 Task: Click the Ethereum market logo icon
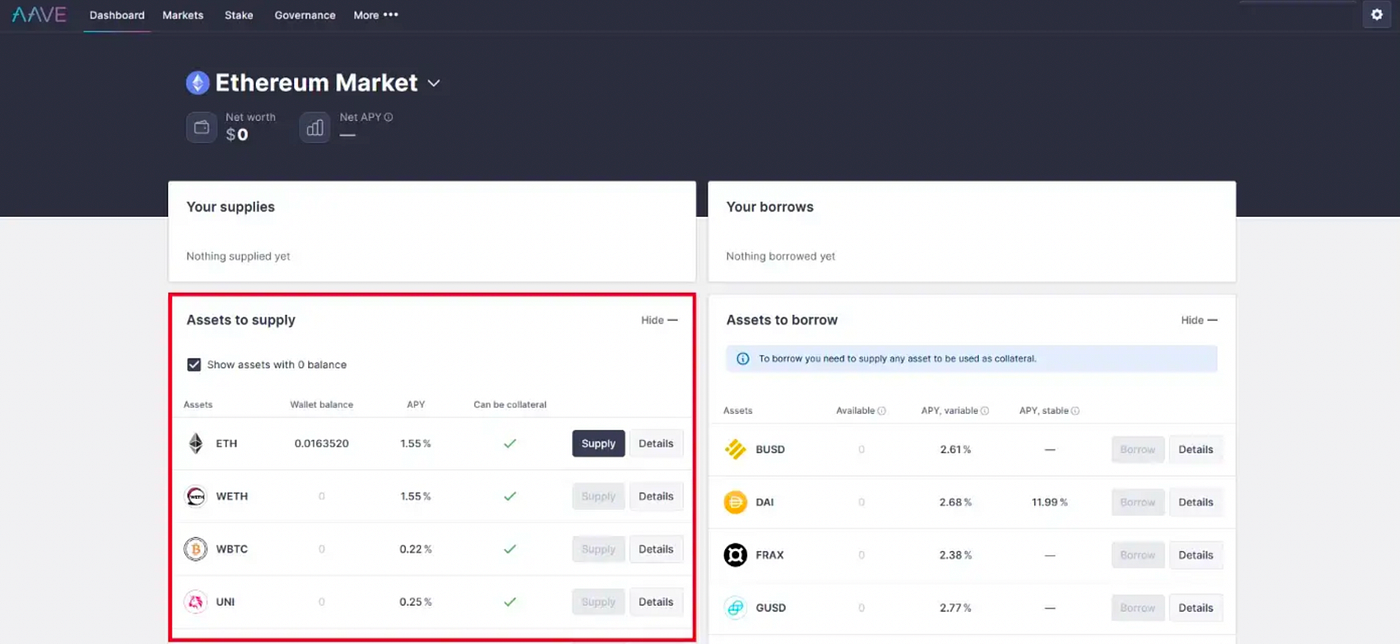(x=198, y=83)
